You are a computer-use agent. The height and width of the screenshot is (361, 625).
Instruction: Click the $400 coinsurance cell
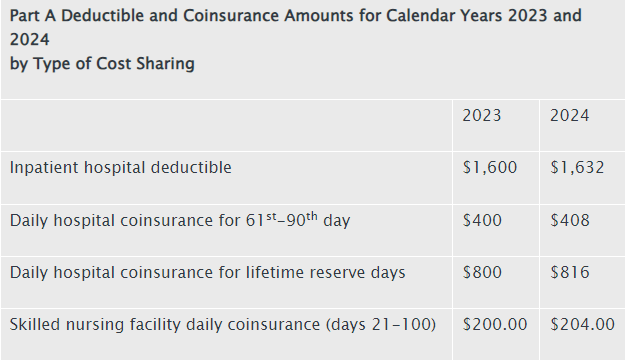[482, 220]
